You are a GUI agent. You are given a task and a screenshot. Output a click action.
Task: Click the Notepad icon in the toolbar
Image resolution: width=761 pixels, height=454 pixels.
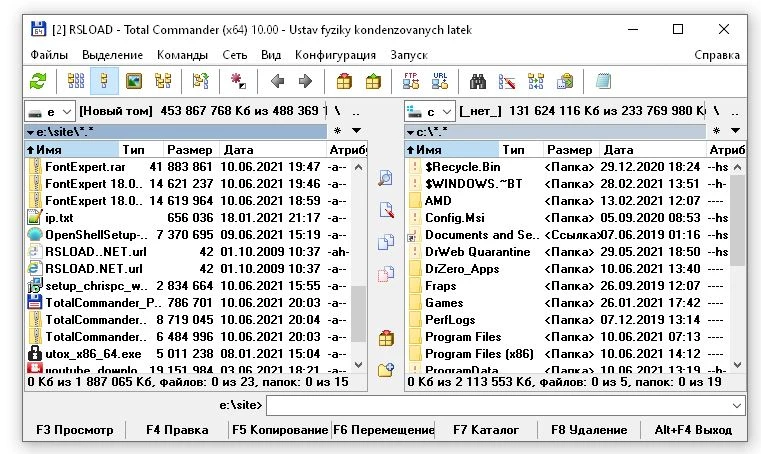603,81
